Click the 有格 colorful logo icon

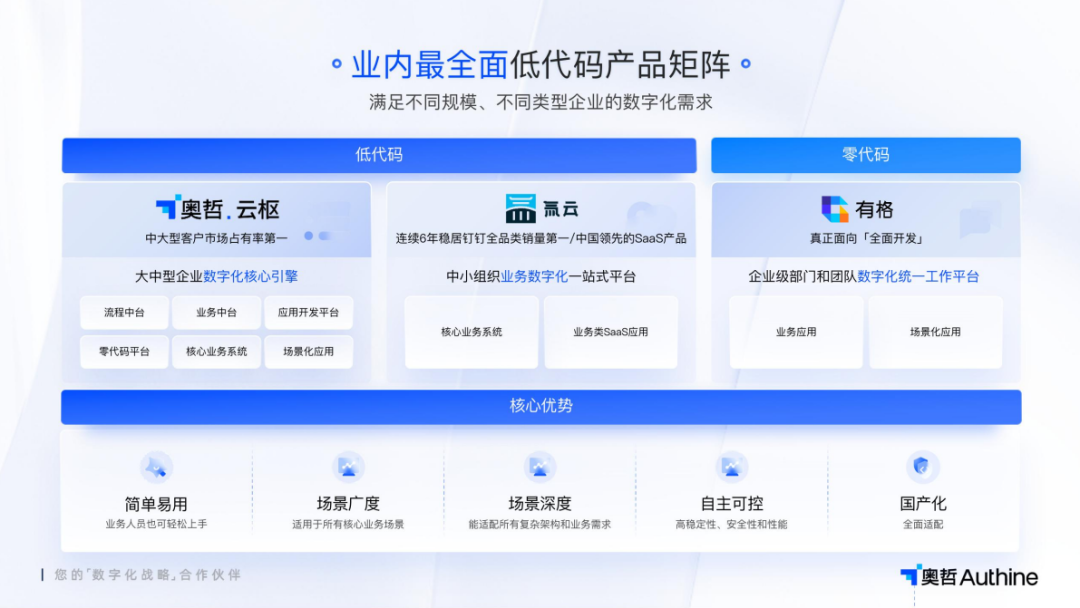(x=835, y=209)
